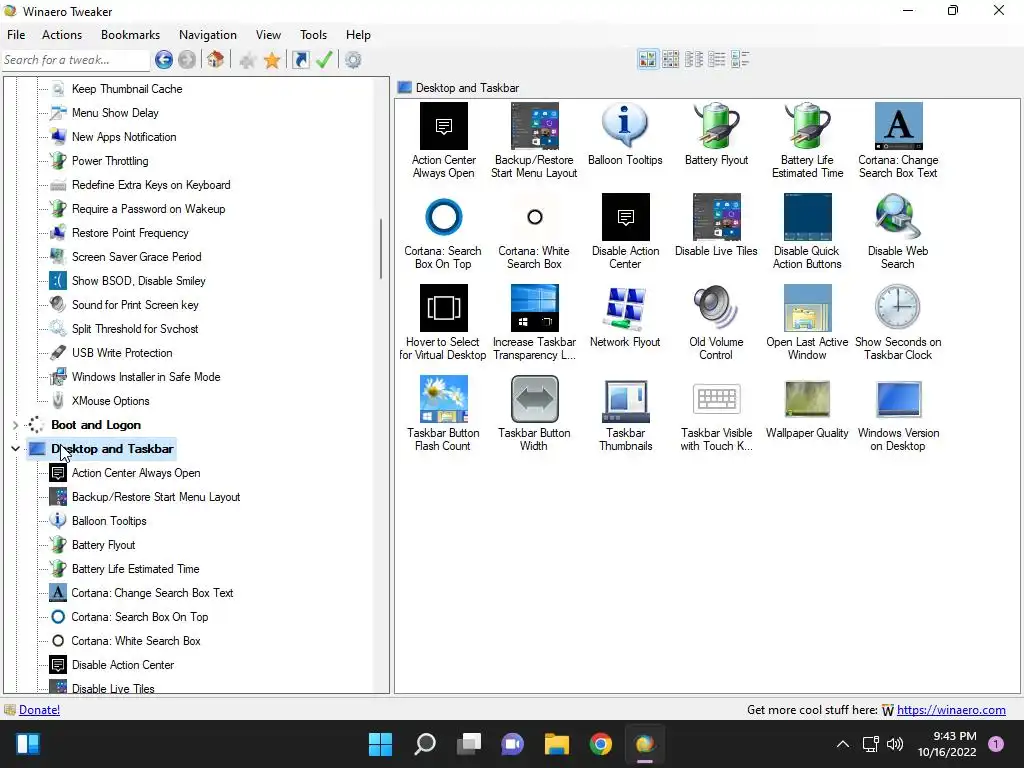Open Disable Web Search icon

(x=898, y=217)
